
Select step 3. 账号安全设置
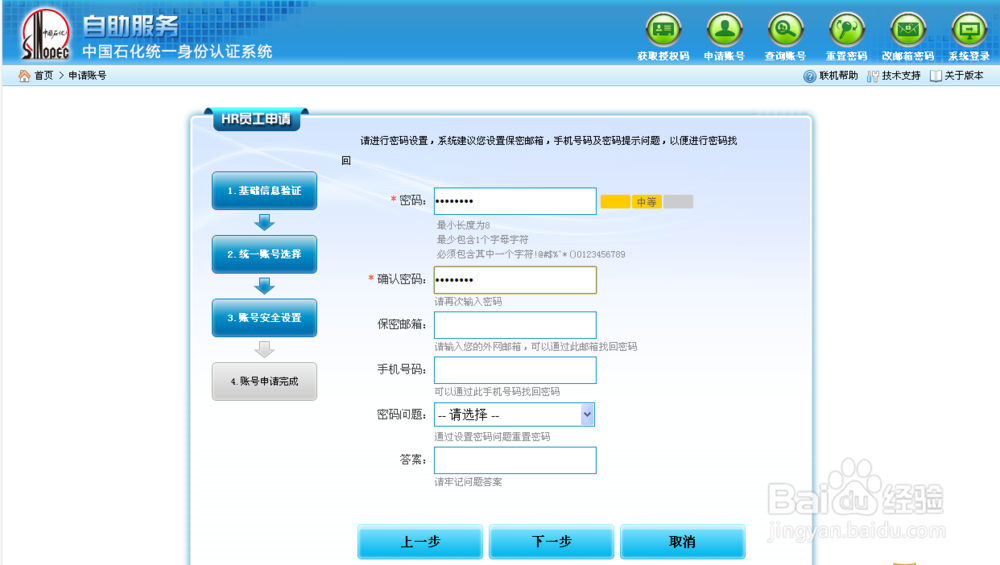pos(264,318)
